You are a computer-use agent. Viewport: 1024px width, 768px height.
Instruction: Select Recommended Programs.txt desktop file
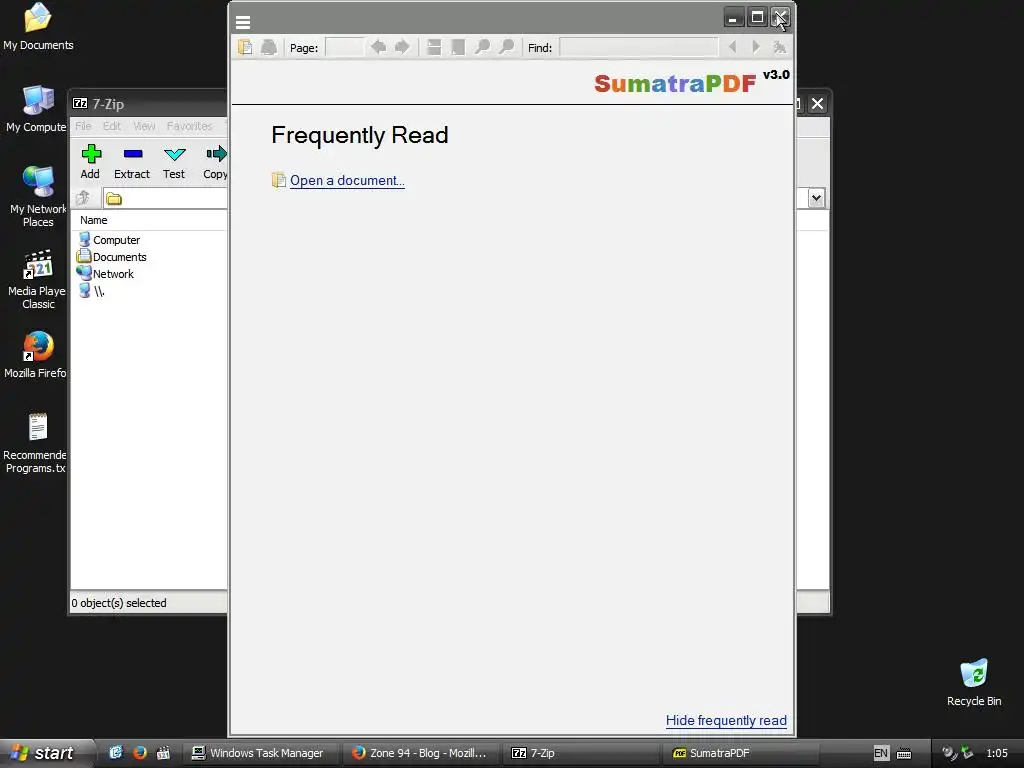pyautogui.click(x=35, y=443)
